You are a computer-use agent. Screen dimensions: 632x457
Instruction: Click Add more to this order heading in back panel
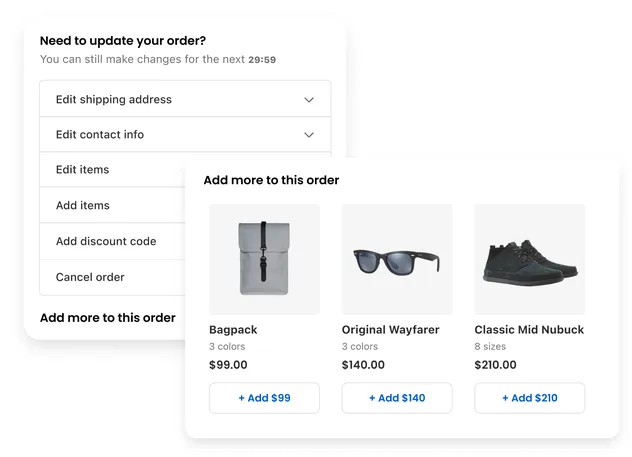[108, 318]
